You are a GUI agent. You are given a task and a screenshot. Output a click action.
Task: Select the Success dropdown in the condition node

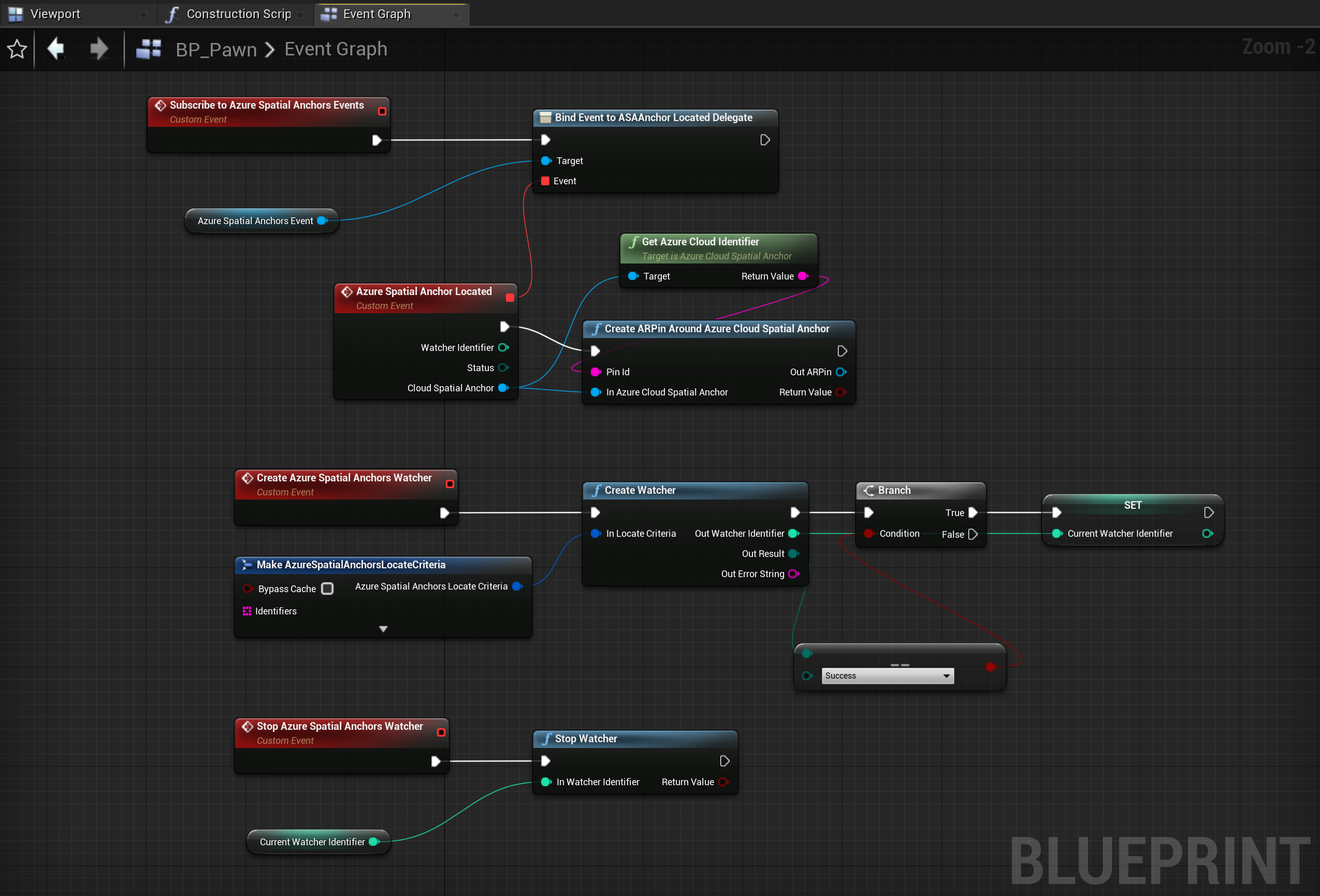[883, 675]
